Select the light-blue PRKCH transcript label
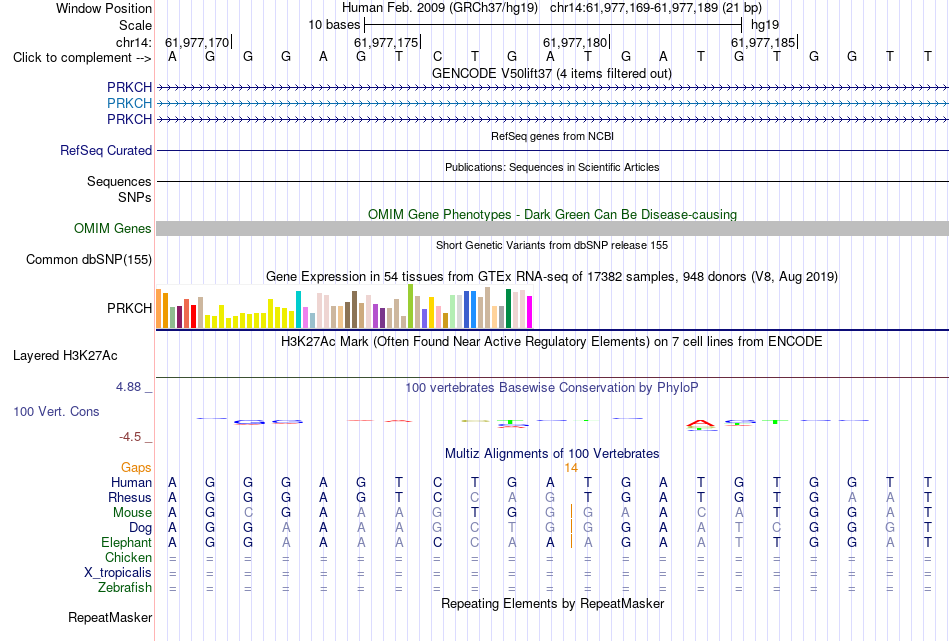 click(129, 103)
